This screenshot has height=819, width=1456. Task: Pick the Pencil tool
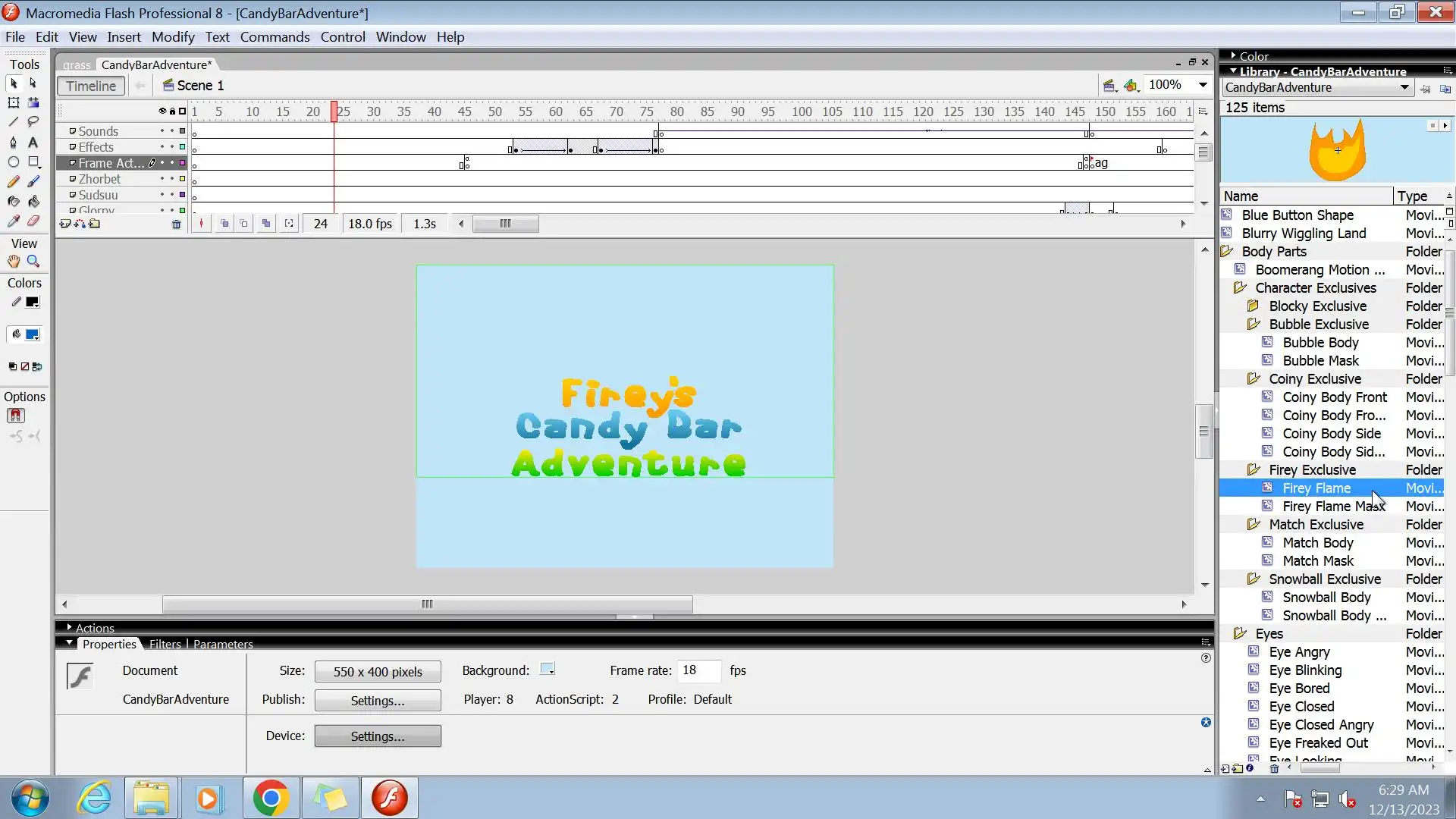[13, 182]
